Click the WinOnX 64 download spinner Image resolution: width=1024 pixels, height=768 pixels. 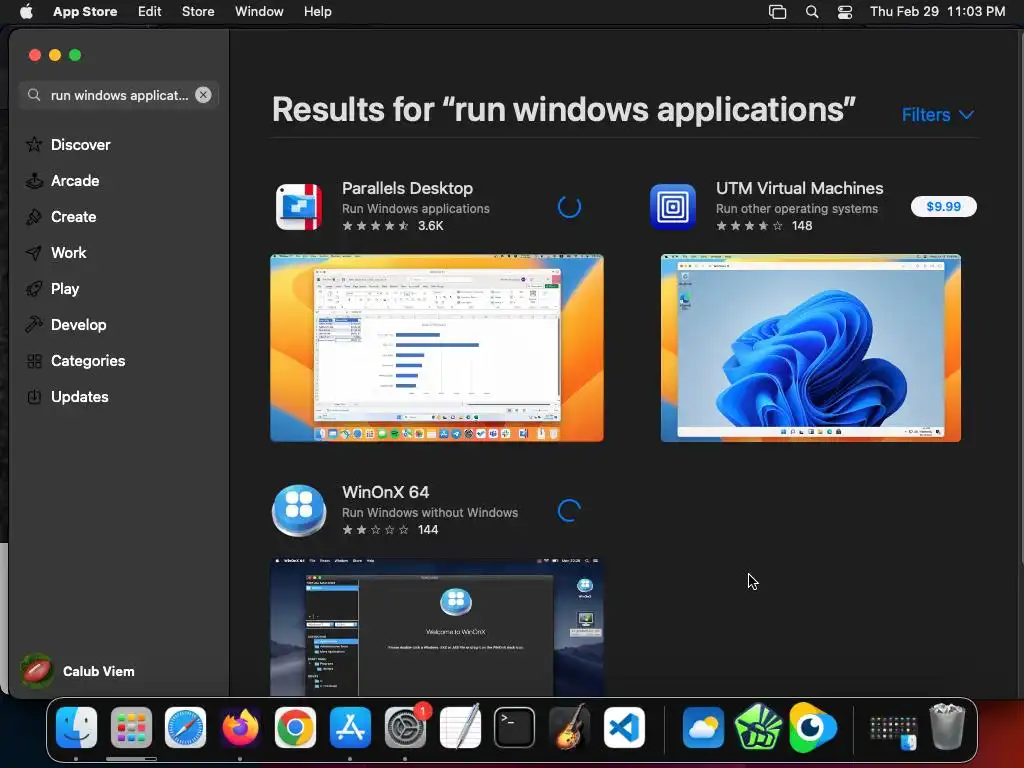[x=569, y=511]
